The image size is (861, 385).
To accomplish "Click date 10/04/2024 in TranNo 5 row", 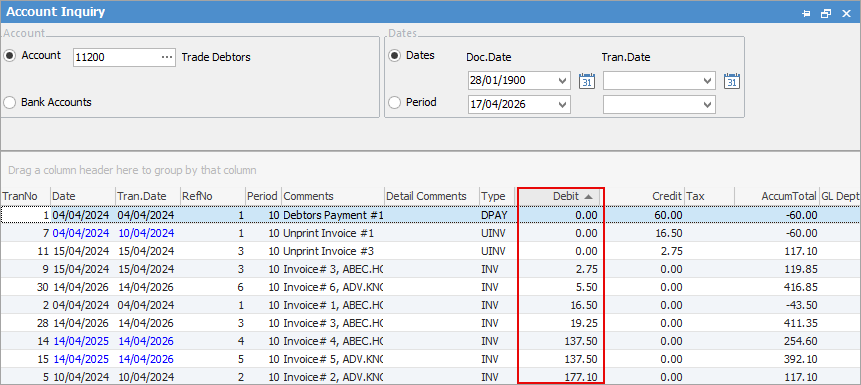I will pos(81,377).
